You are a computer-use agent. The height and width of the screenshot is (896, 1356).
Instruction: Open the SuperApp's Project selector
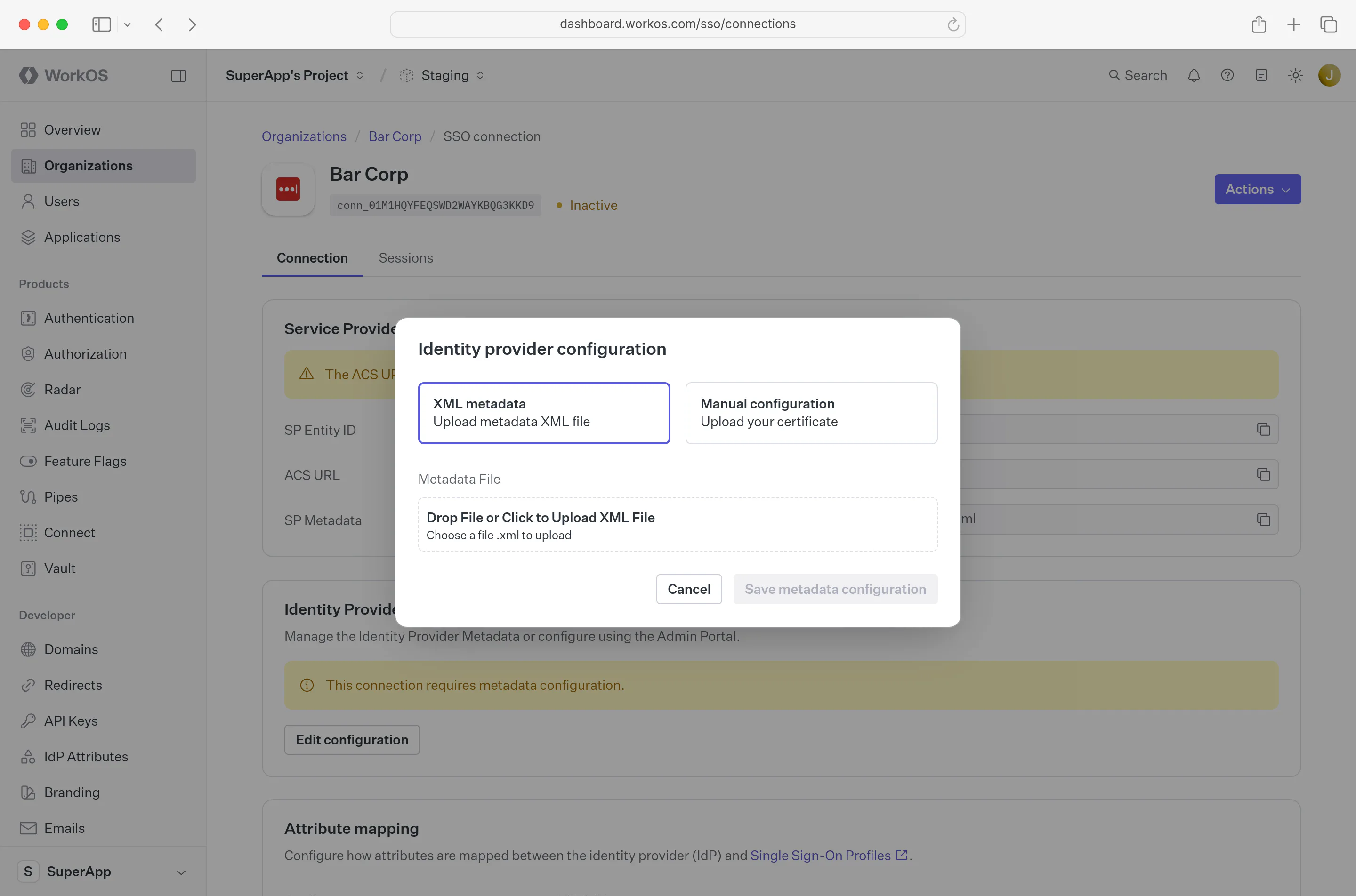point(294,75)
